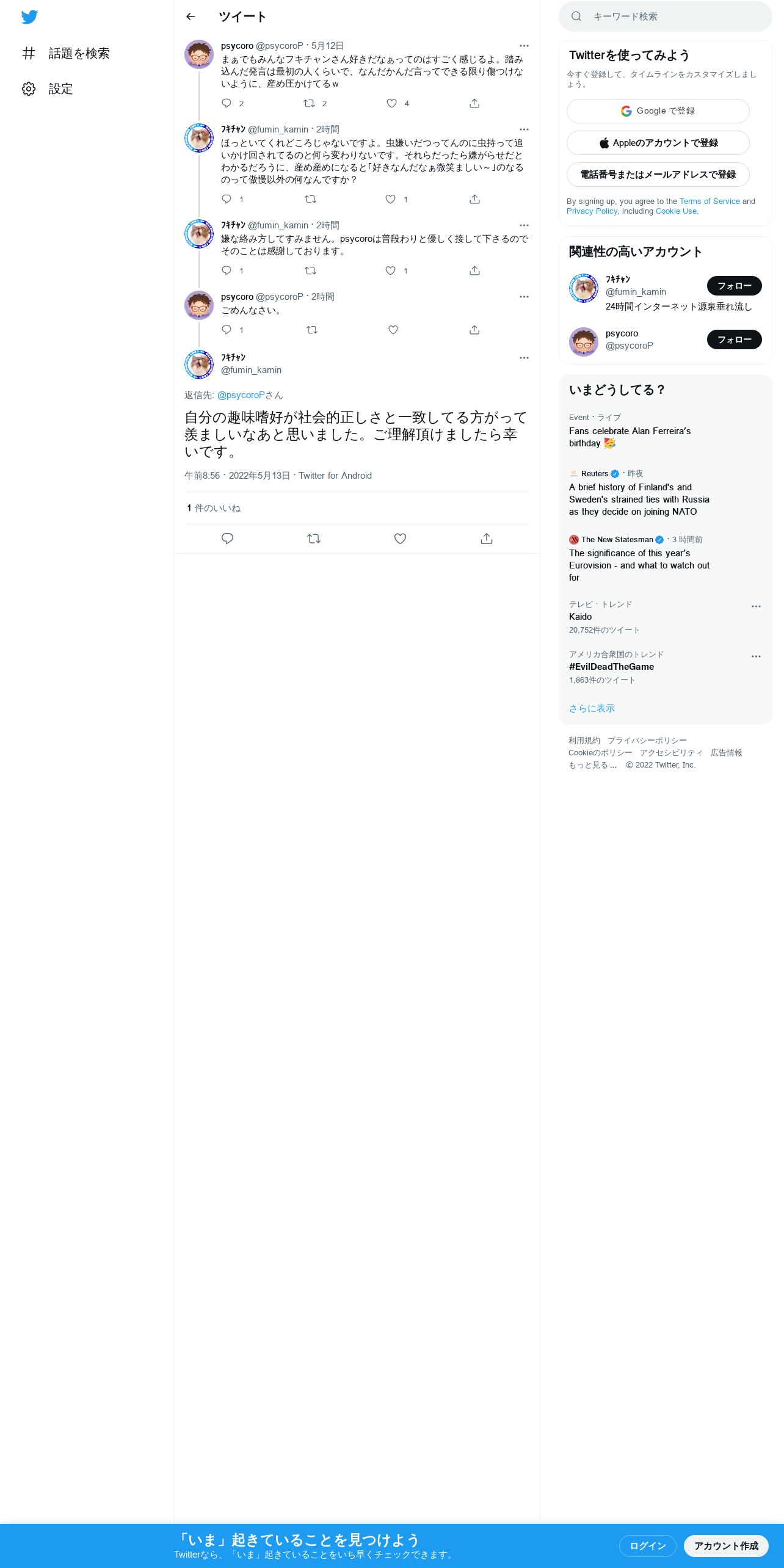
Task: Click the Twitter bird logo
Action: tap(29, 17)
